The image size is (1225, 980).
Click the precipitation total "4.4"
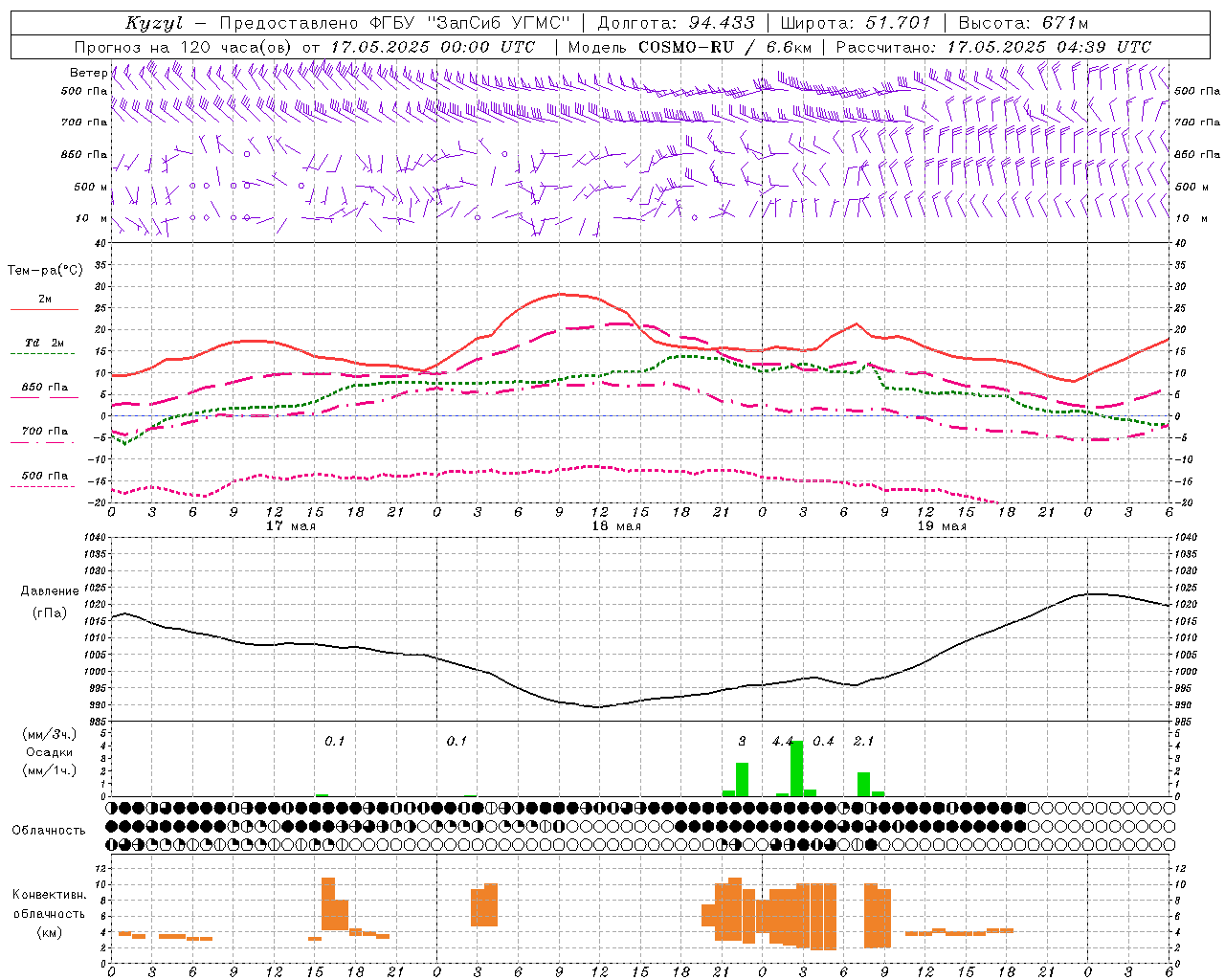783,741
